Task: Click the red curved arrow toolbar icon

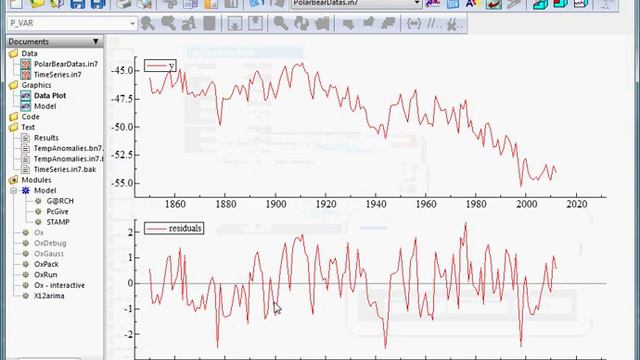Action: [493, 4]
